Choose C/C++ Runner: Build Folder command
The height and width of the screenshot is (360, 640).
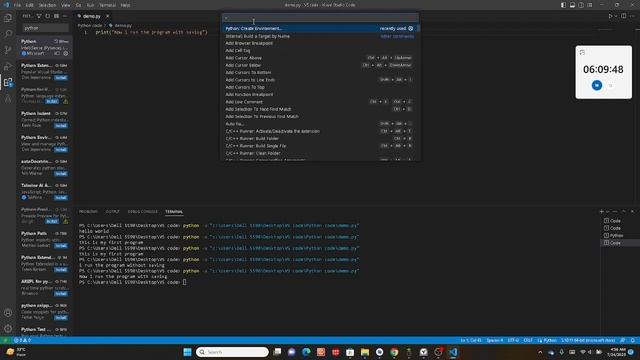coord(320,138)
